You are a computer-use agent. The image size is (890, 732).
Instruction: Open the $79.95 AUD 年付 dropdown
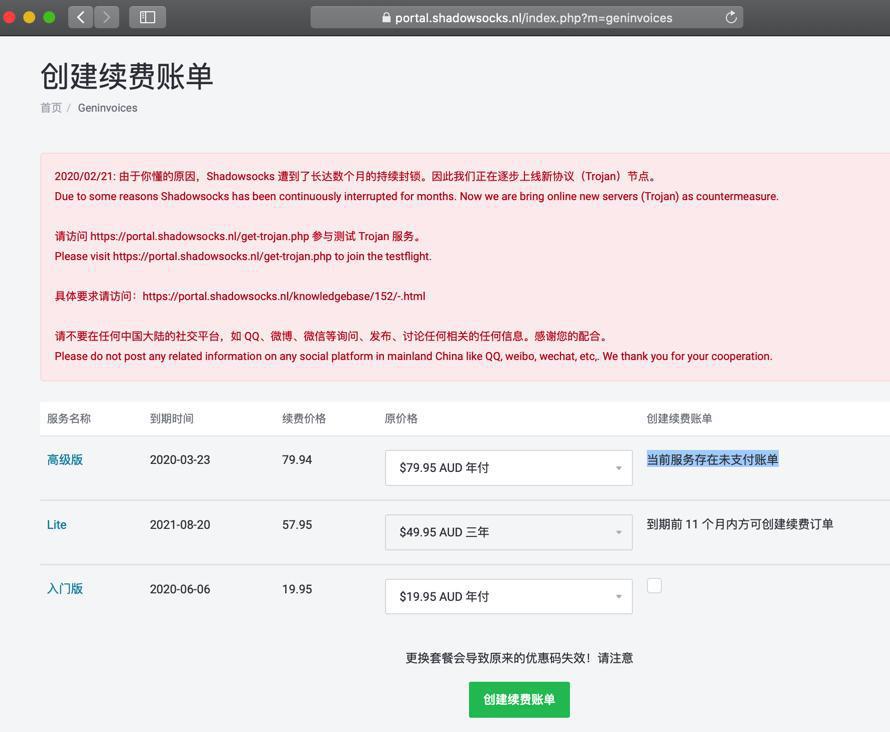click(x=509, y=468)
